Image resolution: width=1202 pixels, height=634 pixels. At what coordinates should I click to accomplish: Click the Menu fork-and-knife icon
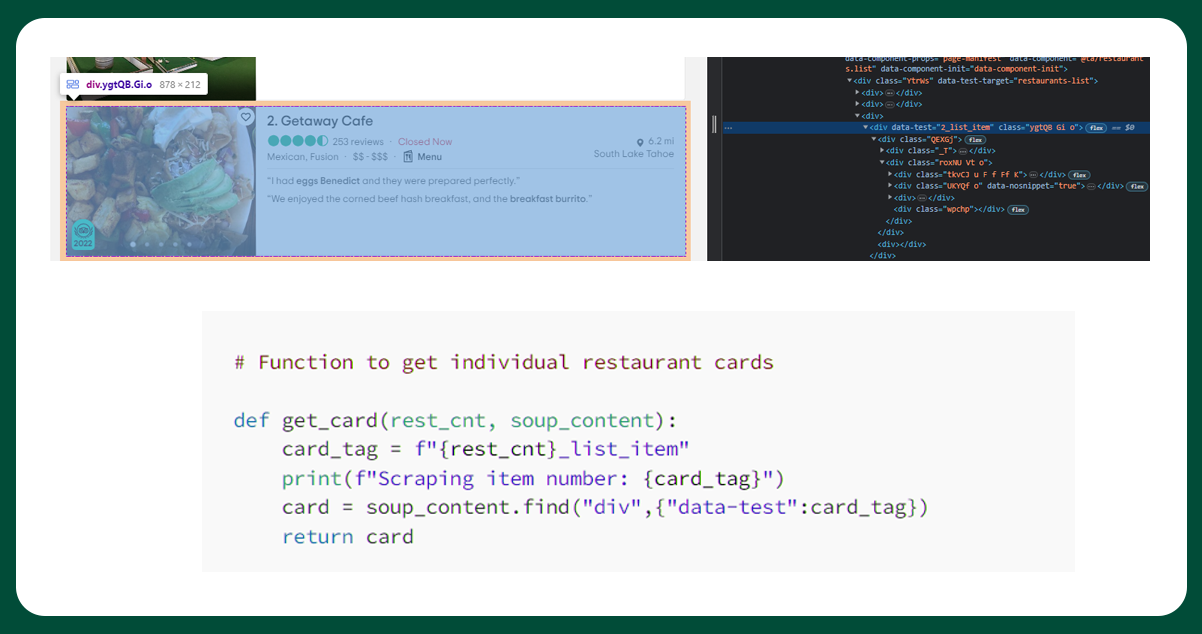[x=408, y=157]
